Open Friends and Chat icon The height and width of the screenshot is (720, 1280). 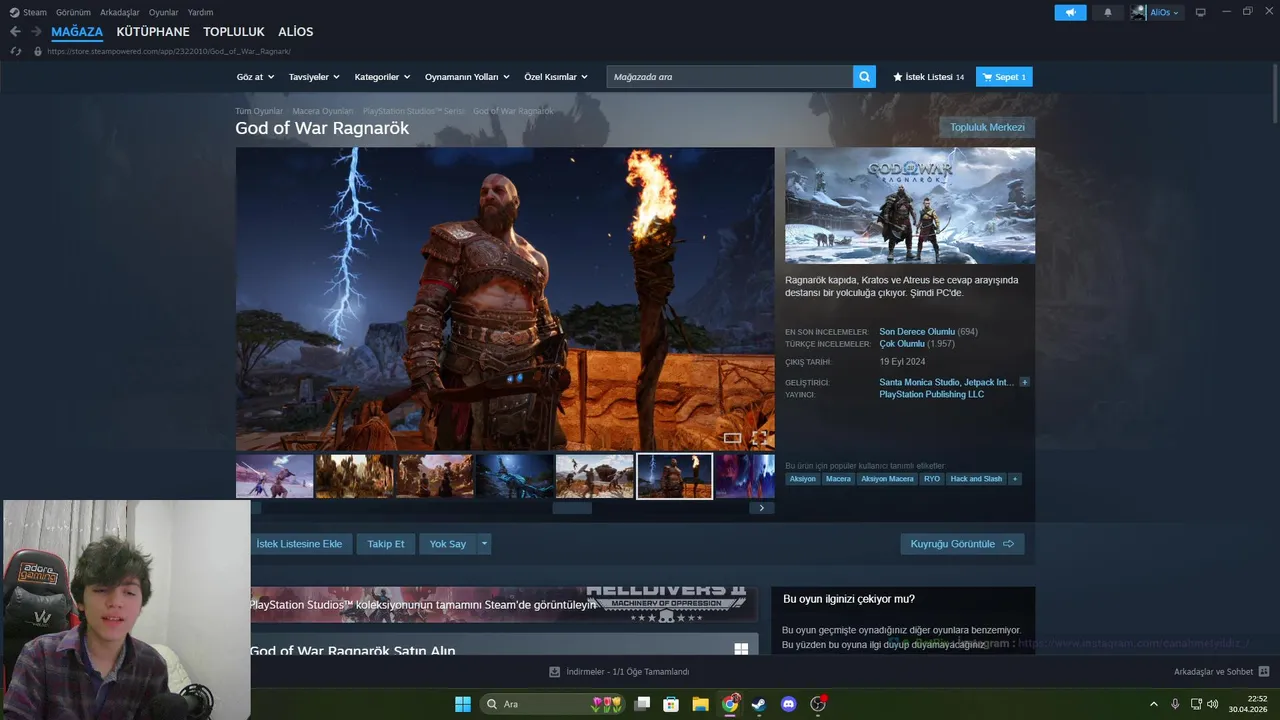pyautogui.click(x=1264, y=672)
